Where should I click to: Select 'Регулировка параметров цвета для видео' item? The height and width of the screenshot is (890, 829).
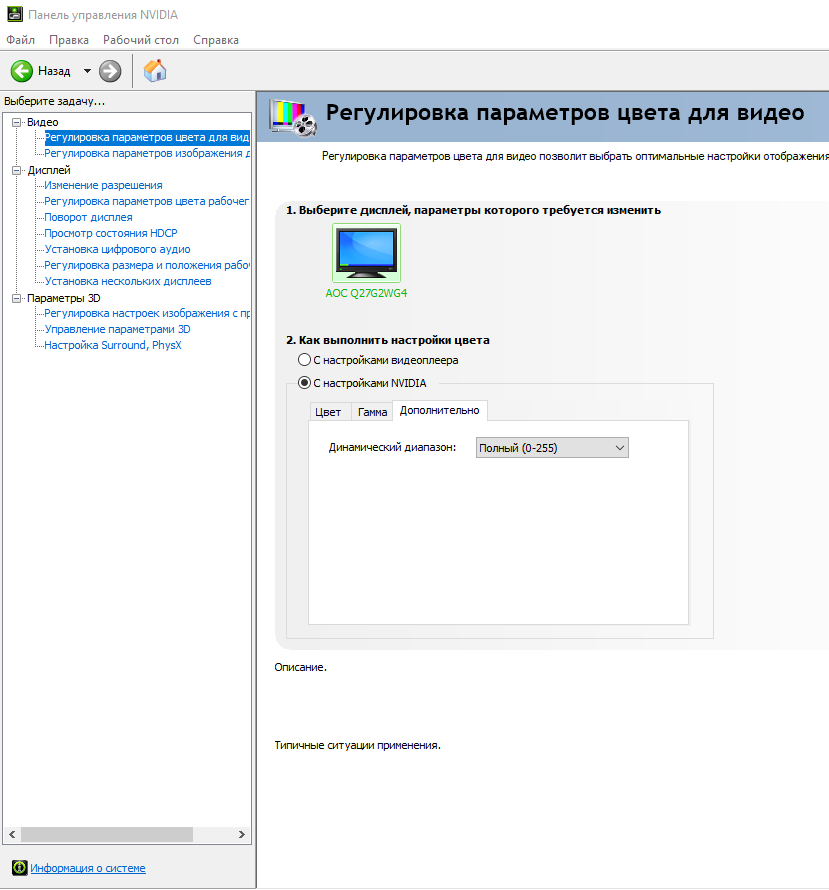coord(147,137)
